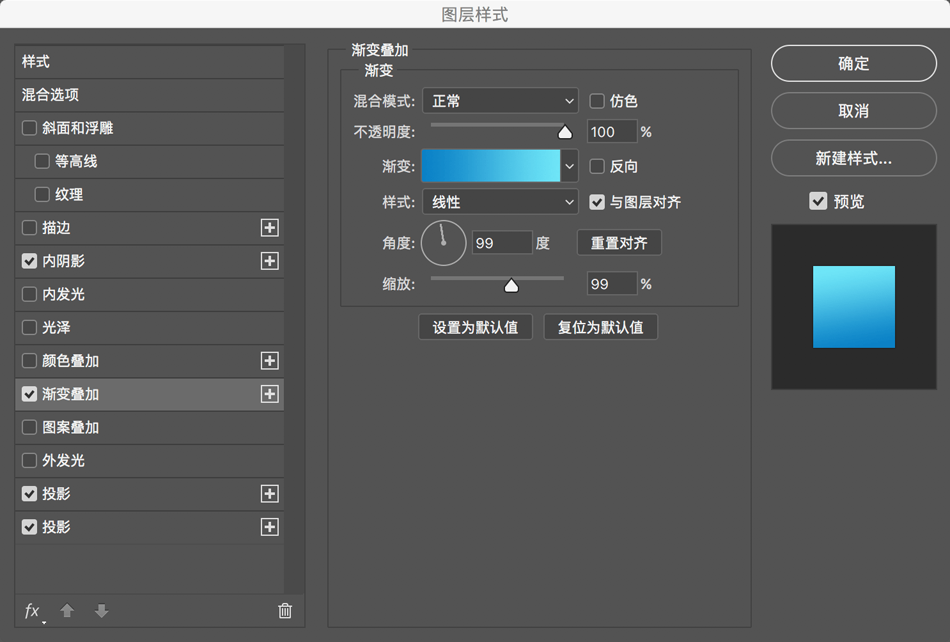Image resolution: width=950 pixels, height=642 pixels.
Task: Enable the 斜面和浮雕 checkbox
Action: pos(29,128)
